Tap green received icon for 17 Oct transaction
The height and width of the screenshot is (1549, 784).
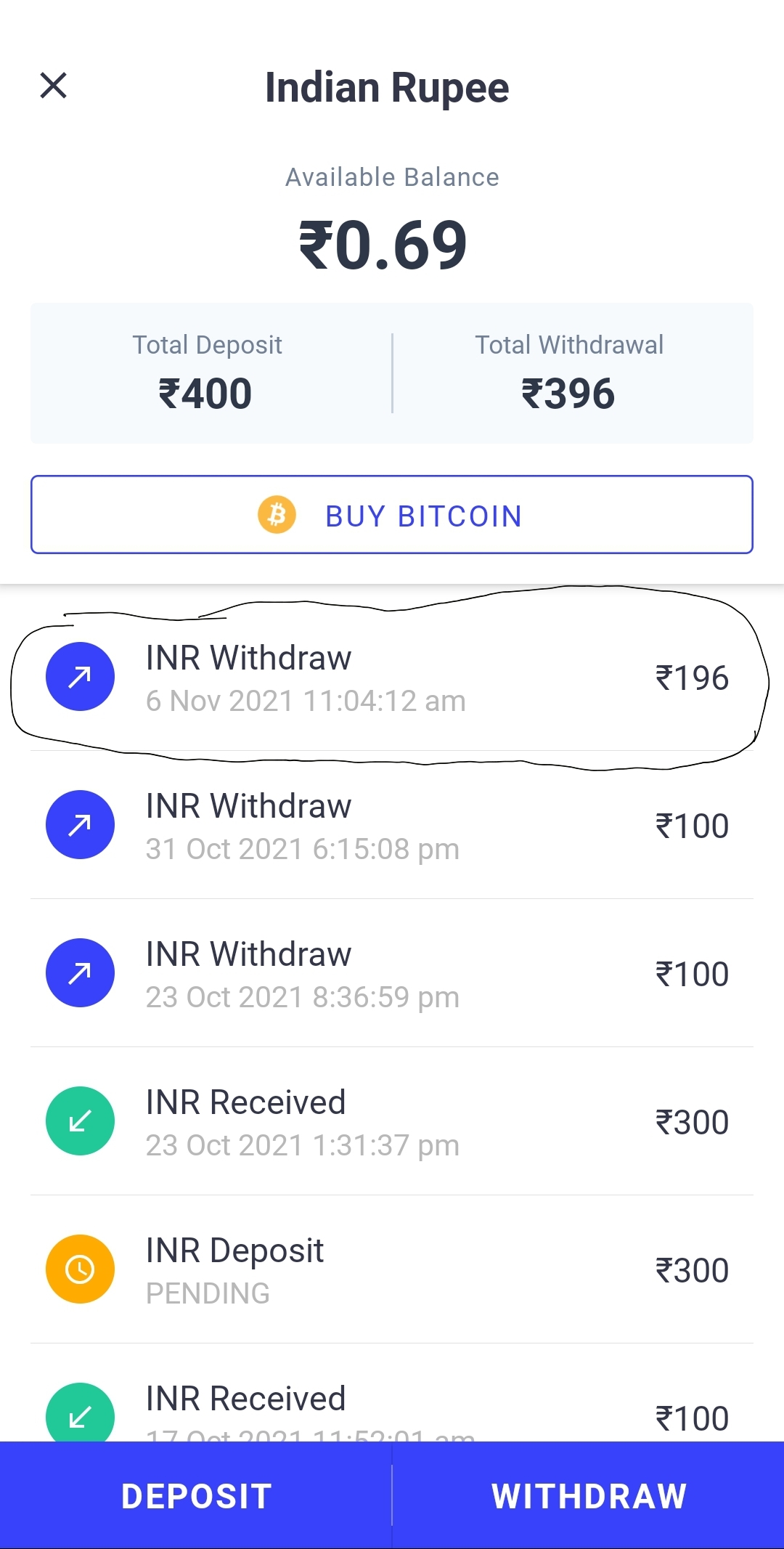click(80, 1413)
